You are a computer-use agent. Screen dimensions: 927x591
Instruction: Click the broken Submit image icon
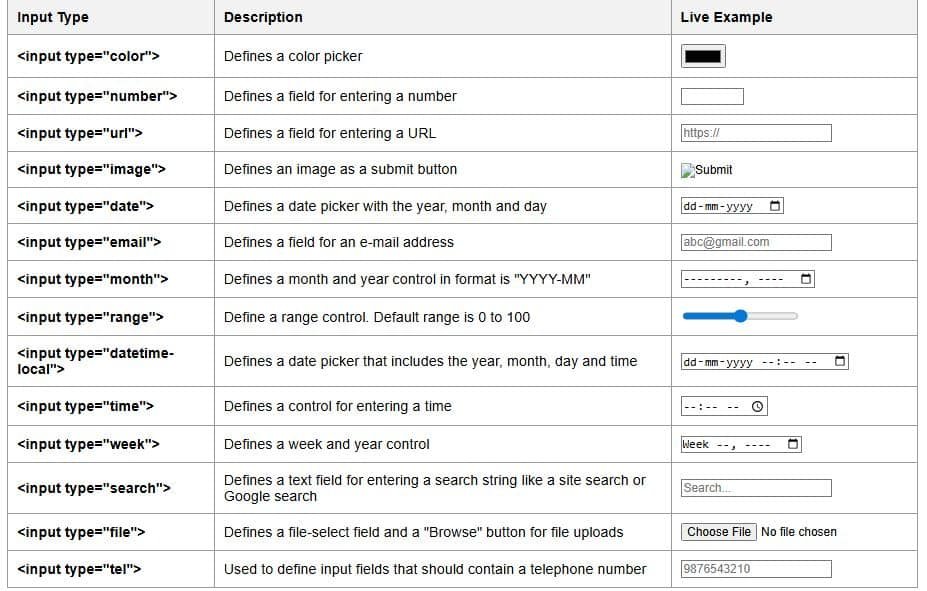tap(686, 170)
